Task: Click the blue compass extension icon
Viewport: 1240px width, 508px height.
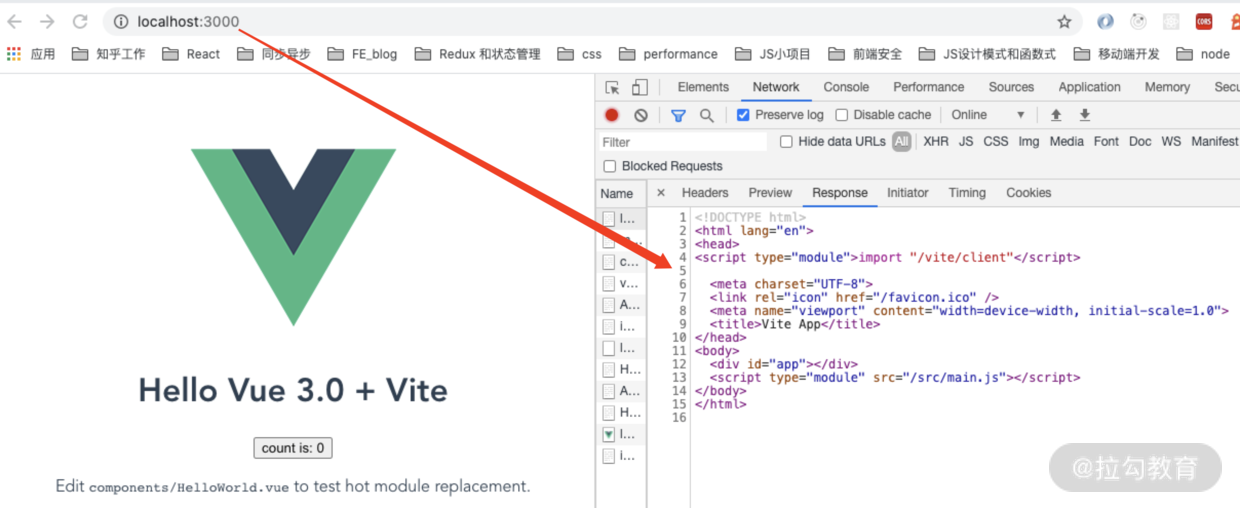Action: pyautogui.click(x=1105, y=21)
